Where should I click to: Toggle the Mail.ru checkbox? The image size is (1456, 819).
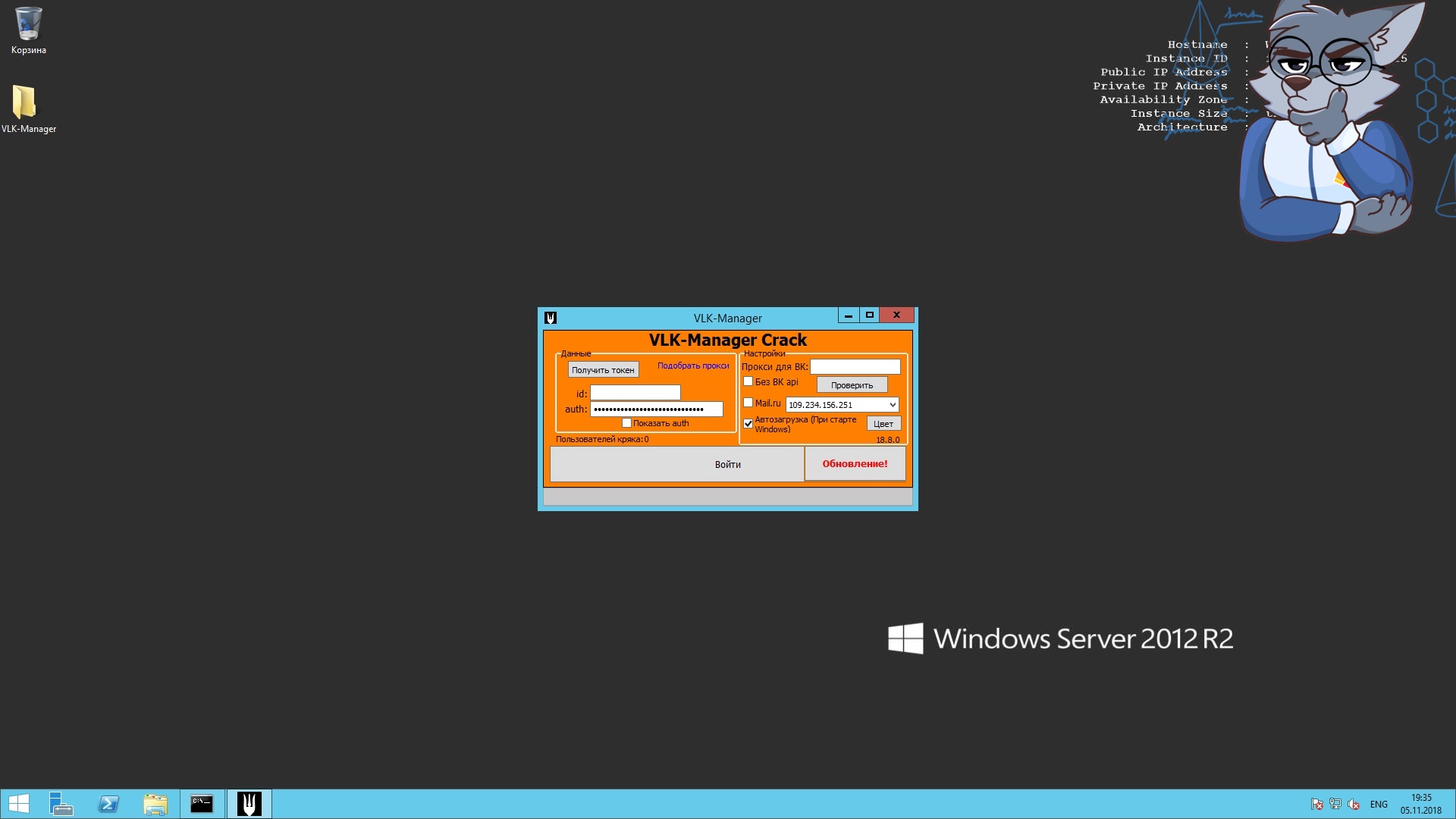click(748, 403)
